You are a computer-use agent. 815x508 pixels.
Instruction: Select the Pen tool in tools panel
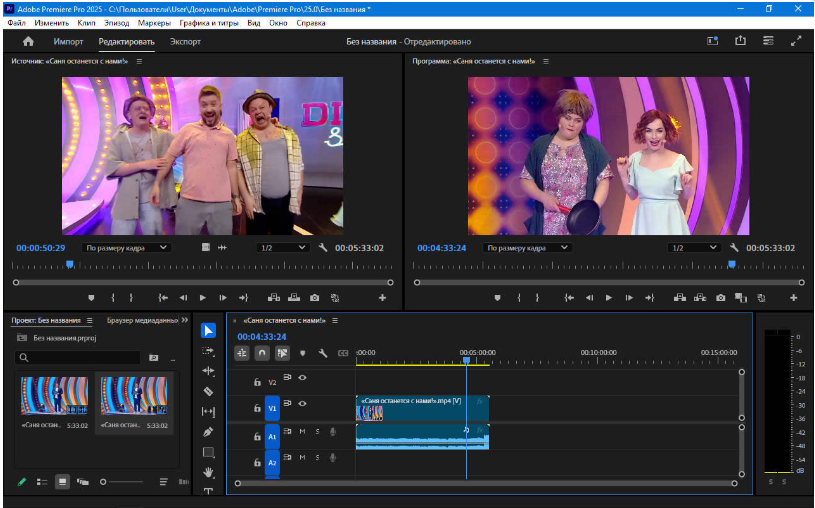[x=208, y=432]
